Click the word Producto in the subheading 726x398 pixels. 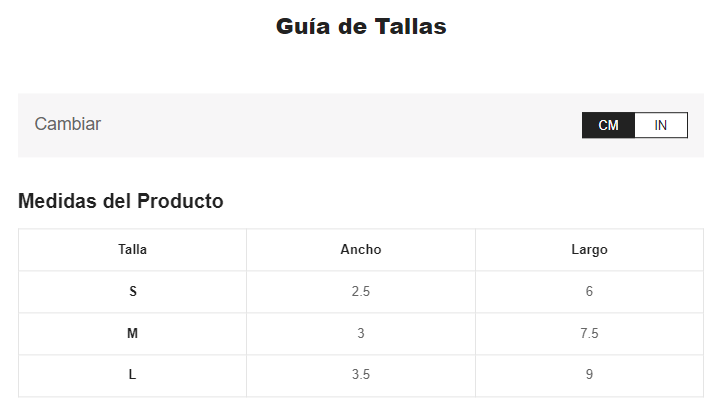[180, 201]
